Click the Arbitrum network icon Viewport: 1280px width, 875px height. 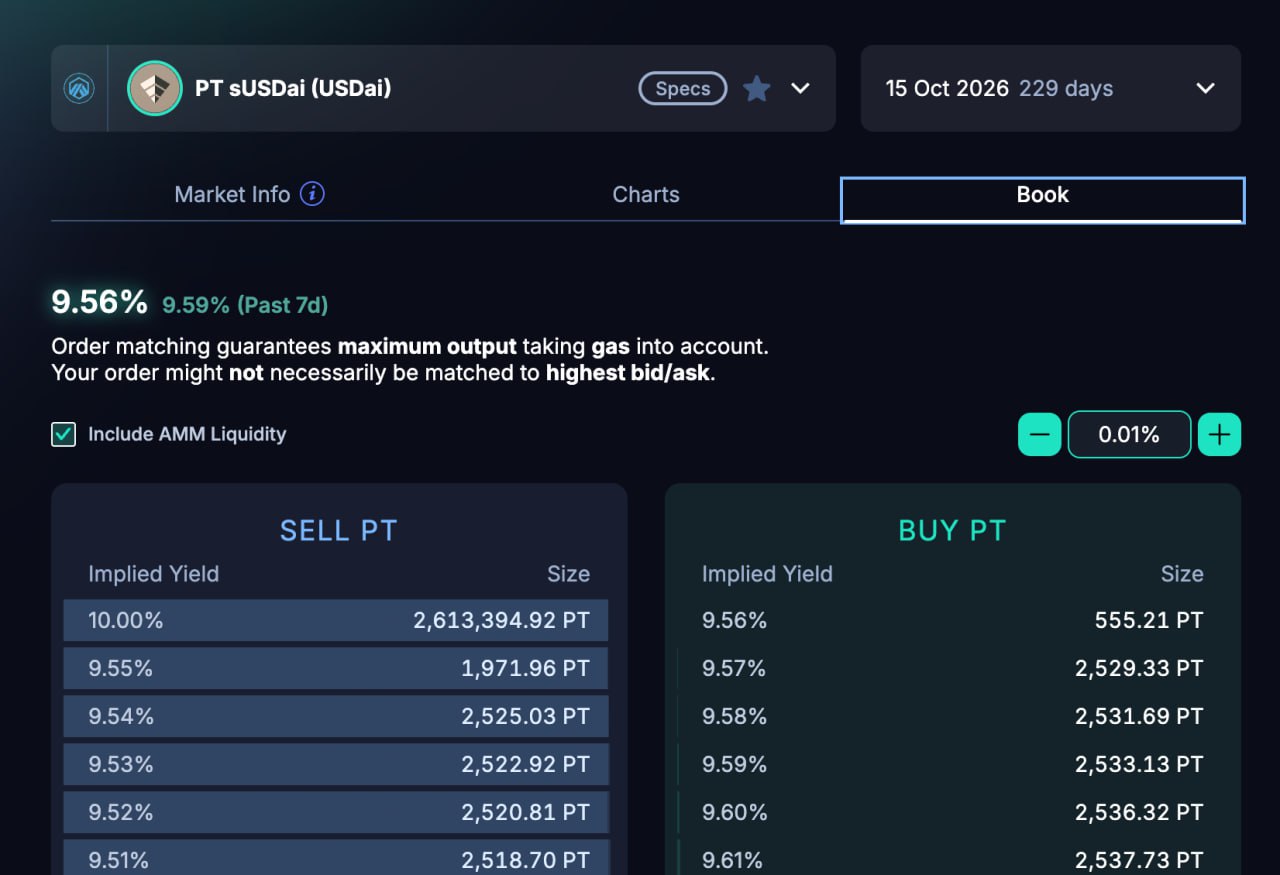[79, 88]
